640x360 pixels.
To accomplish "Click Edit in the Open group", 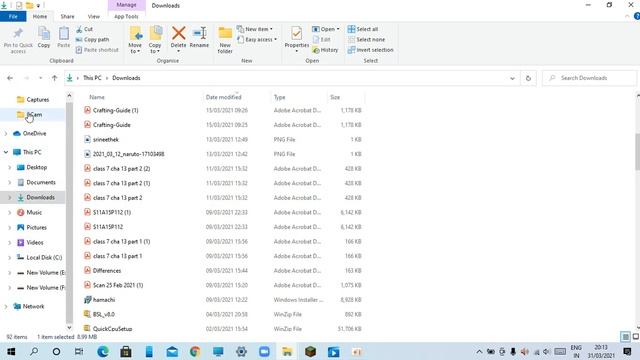I will click(322, 40).
